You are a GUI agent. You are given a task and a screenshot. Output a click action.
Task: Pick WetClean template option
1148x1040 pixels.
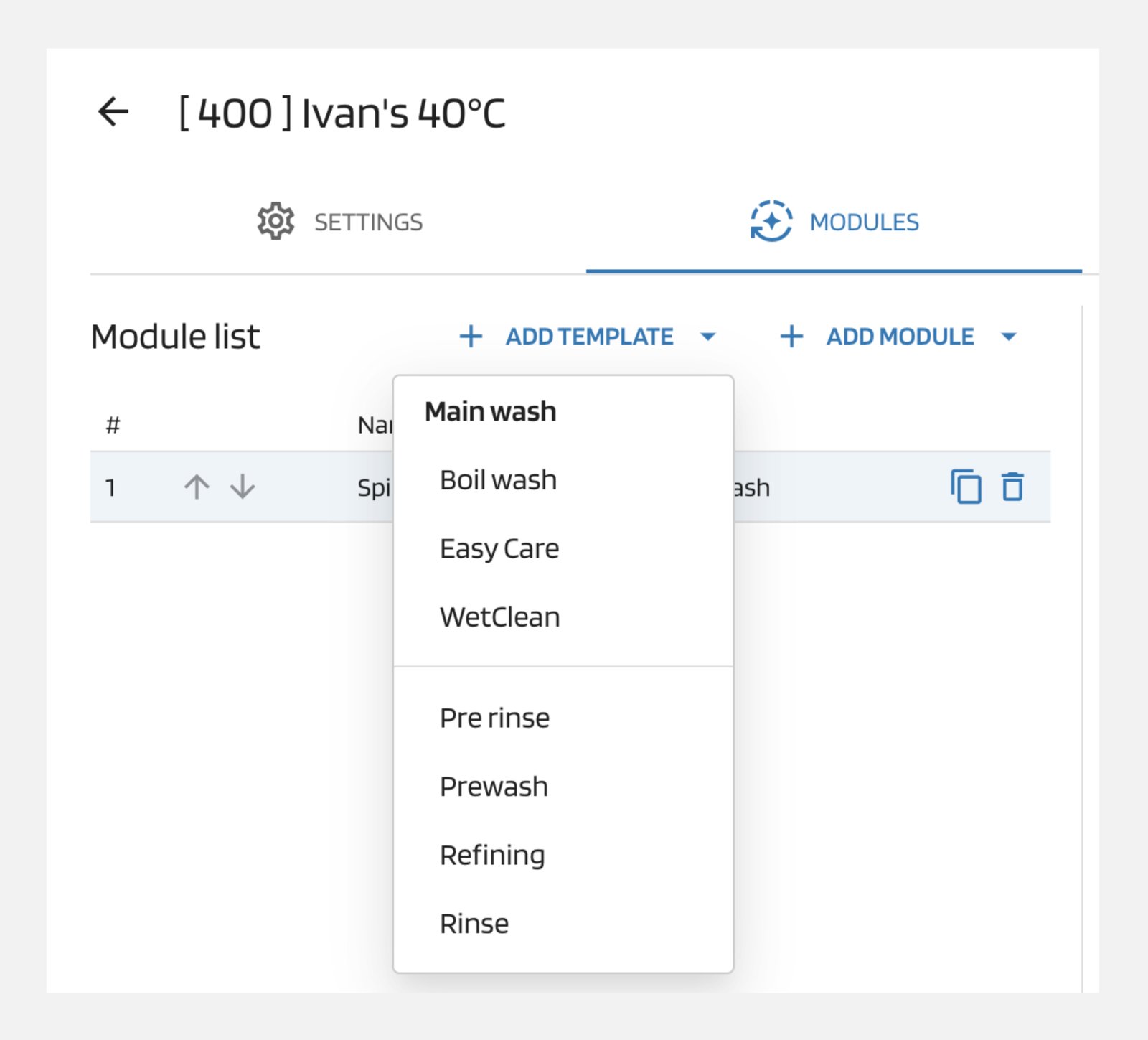pos(499,617)
